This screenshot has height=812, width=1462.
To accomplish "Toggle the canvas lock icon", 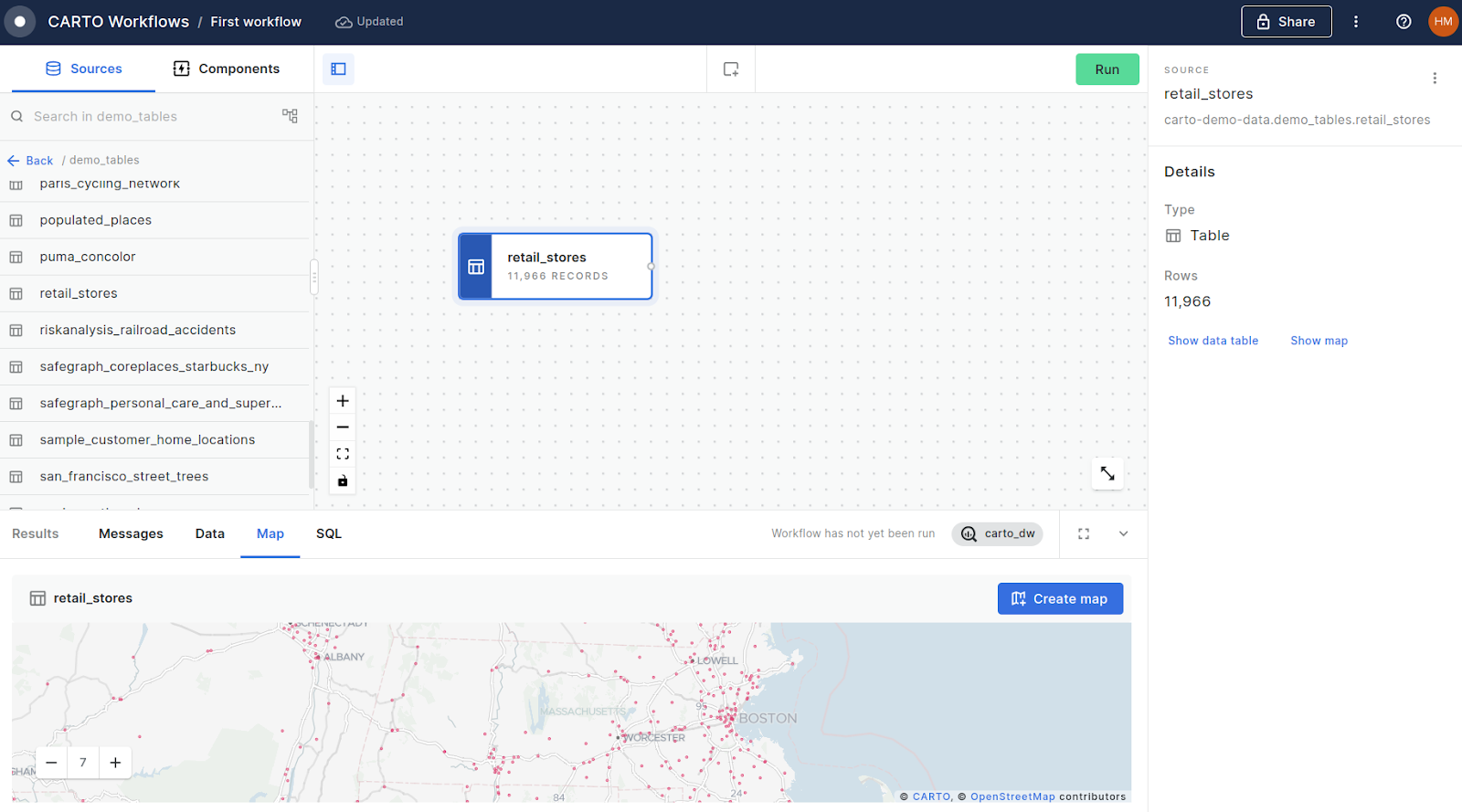I will point(343,480).
